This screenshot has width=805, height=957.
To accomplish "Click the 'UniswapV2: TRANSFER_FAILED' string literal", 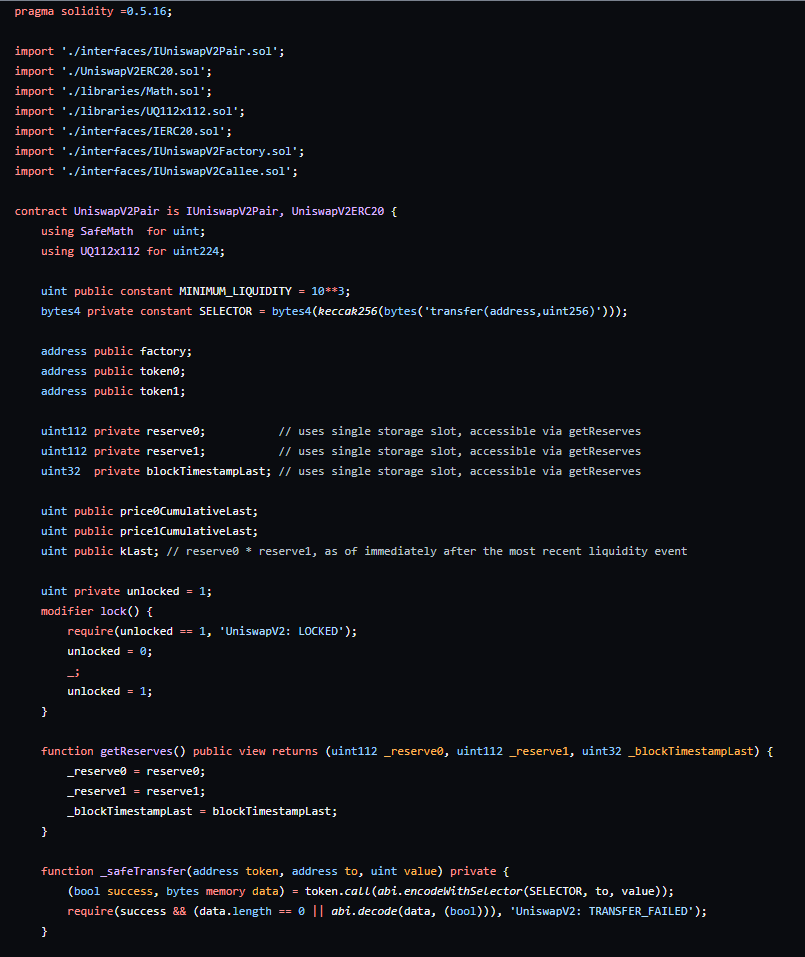I will point(602,911).
